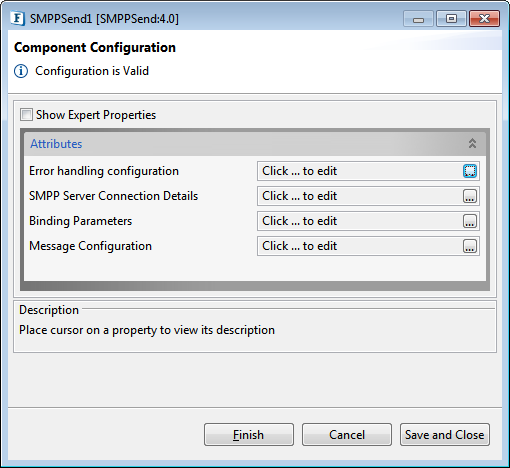Viewport: 510px width, 468px height.
Task: Maximize the SMPPSend1 dialog window
Action: 451,19
